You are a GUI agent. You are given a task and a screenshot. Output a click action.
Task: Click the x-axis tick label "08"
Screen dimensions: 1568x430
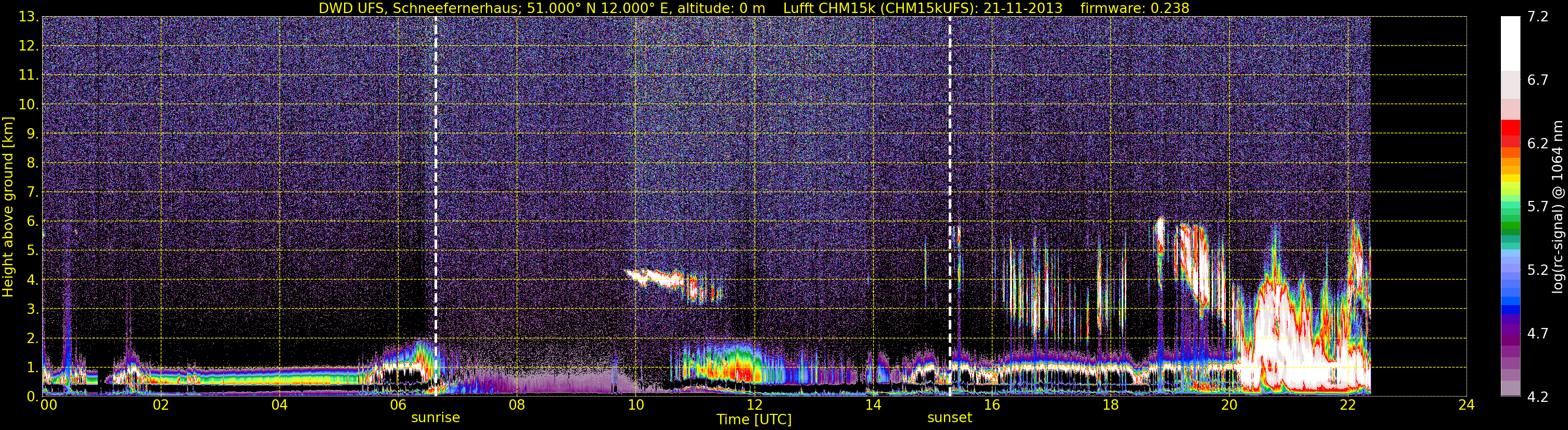pos(517,406)
